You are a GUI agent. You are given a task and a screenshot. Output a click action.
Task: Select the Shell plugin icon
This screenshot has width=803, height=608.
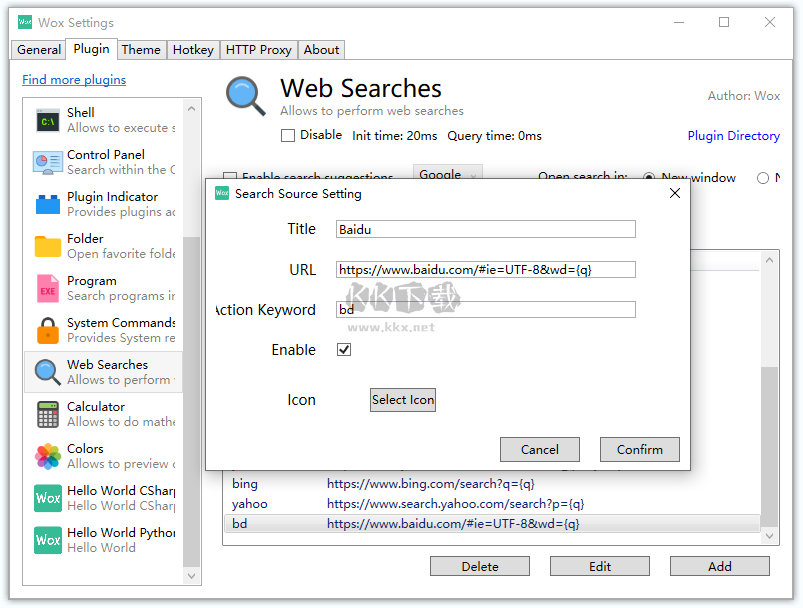tap(48, 121)
